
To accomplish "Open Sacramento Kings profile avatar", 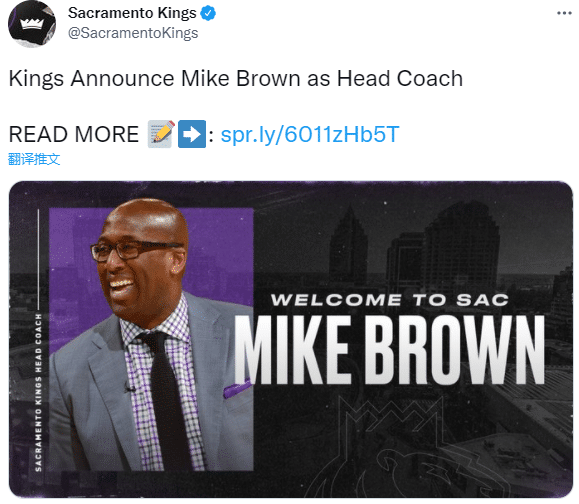I will point(32,24).
